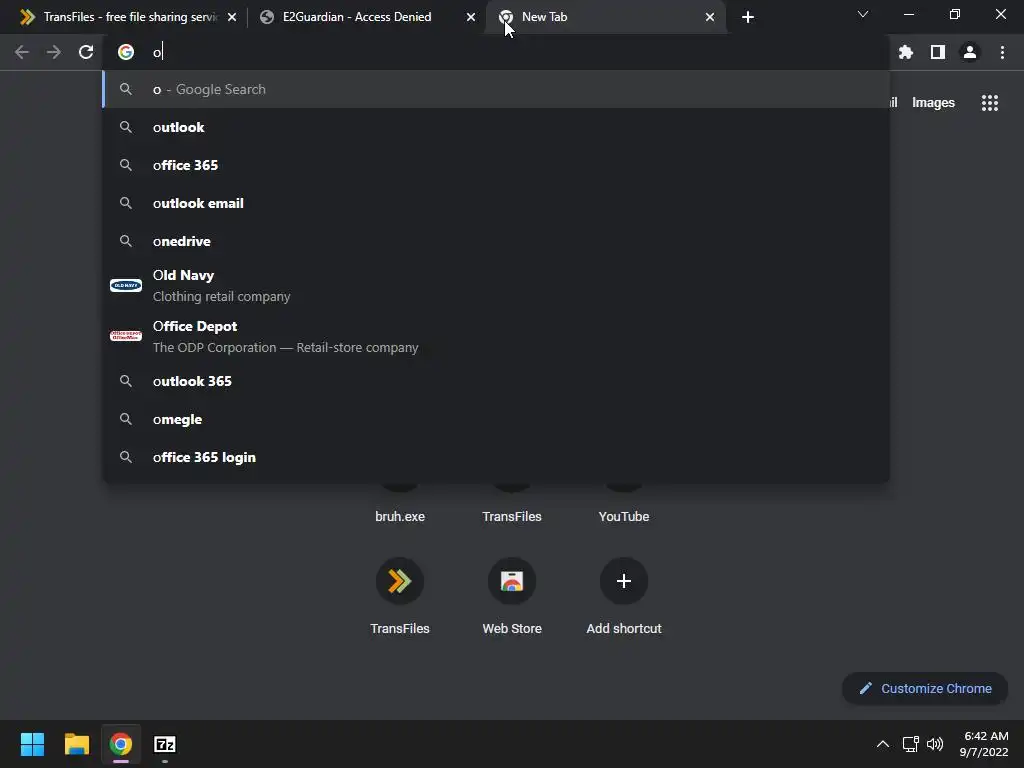Toggle the side panel icon

point(938,52)
